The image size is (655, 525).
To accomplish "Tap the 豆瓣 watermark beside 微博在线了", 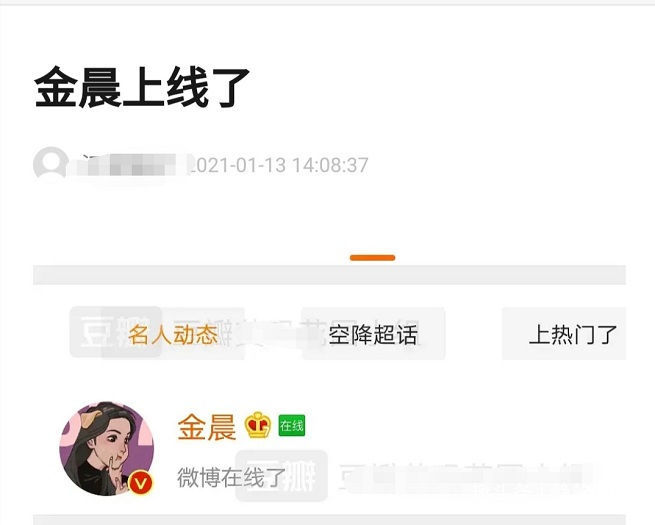I will [281, 476].
